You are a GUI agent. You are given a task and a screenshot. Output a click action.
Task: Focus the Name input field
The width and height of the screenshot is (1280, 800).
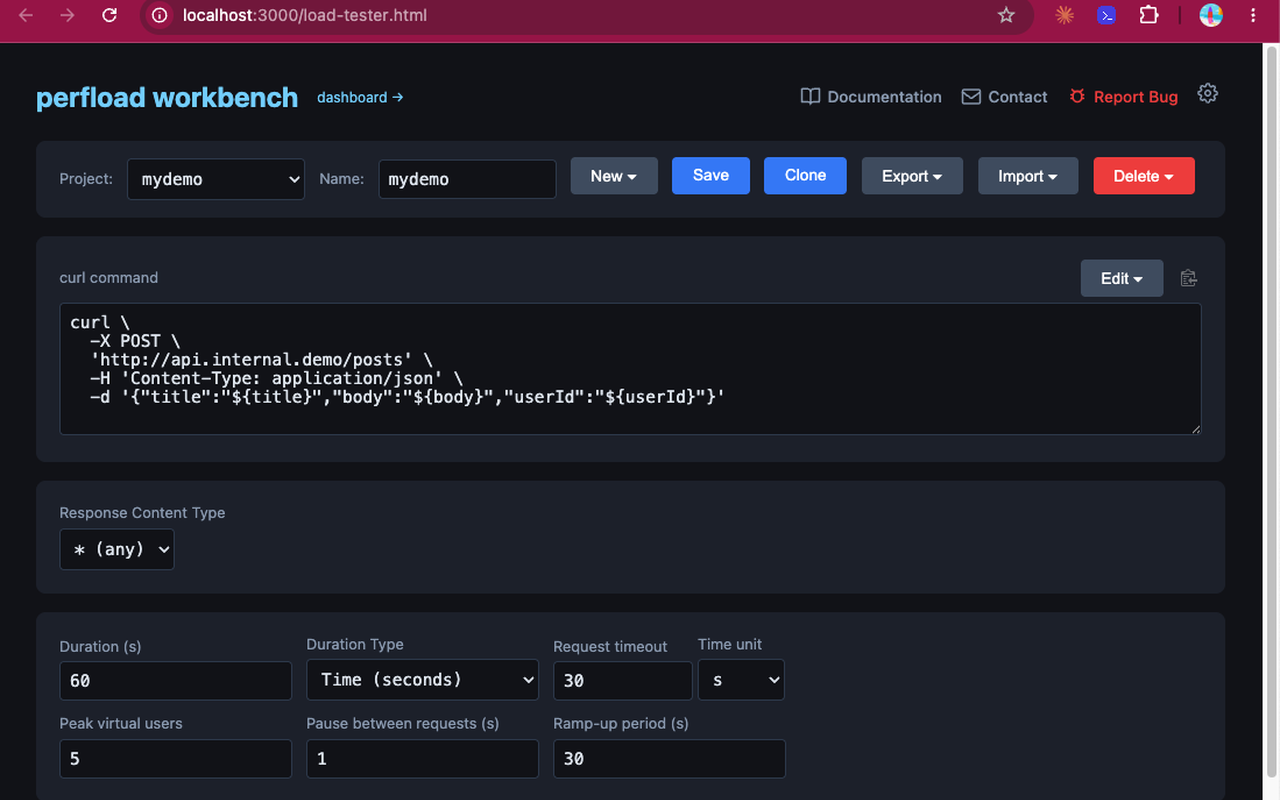467,179
